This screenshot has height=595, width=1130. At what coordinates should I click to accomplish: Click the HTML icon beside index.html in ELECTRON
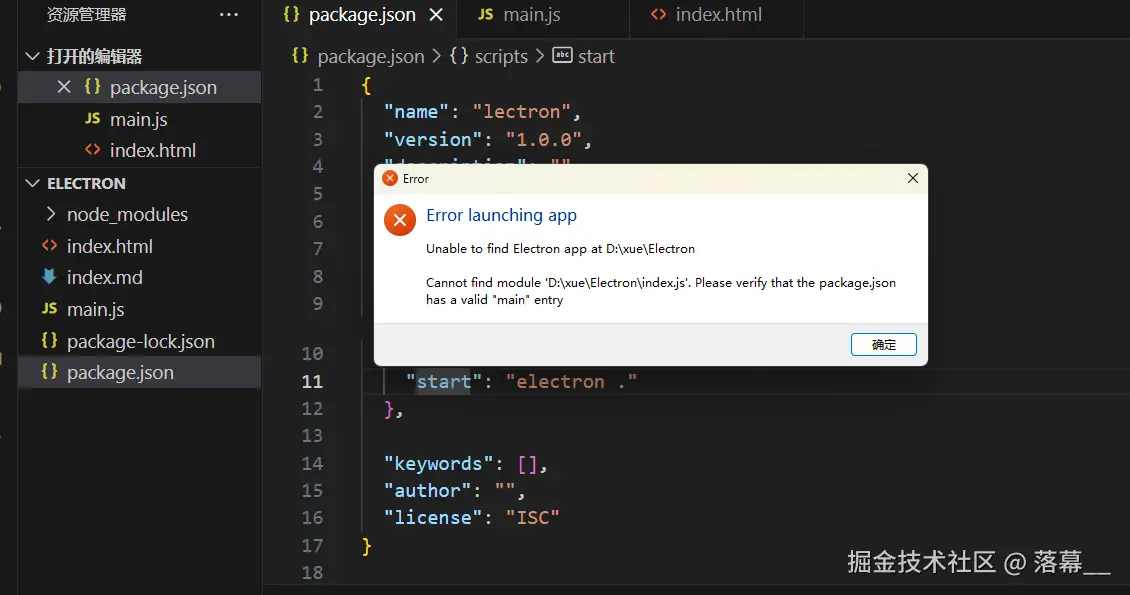click(x=49, y=246)
